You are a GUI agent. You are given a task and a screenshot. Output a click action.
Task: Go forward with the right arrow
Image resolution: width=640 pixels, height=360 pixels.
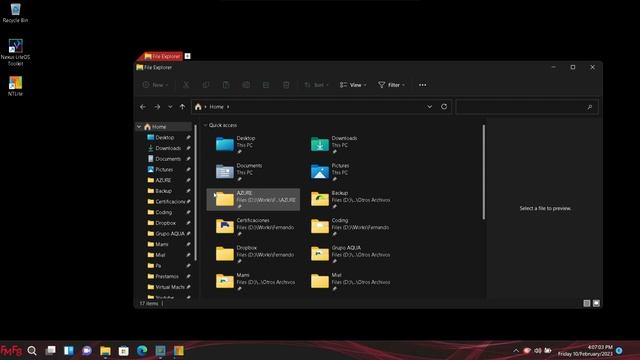[x=157, y=107]
